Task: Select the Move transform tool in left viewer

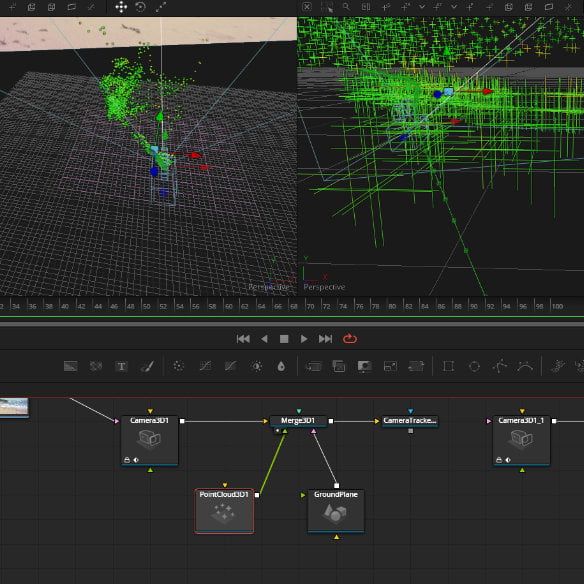Action: click(121, 7)
